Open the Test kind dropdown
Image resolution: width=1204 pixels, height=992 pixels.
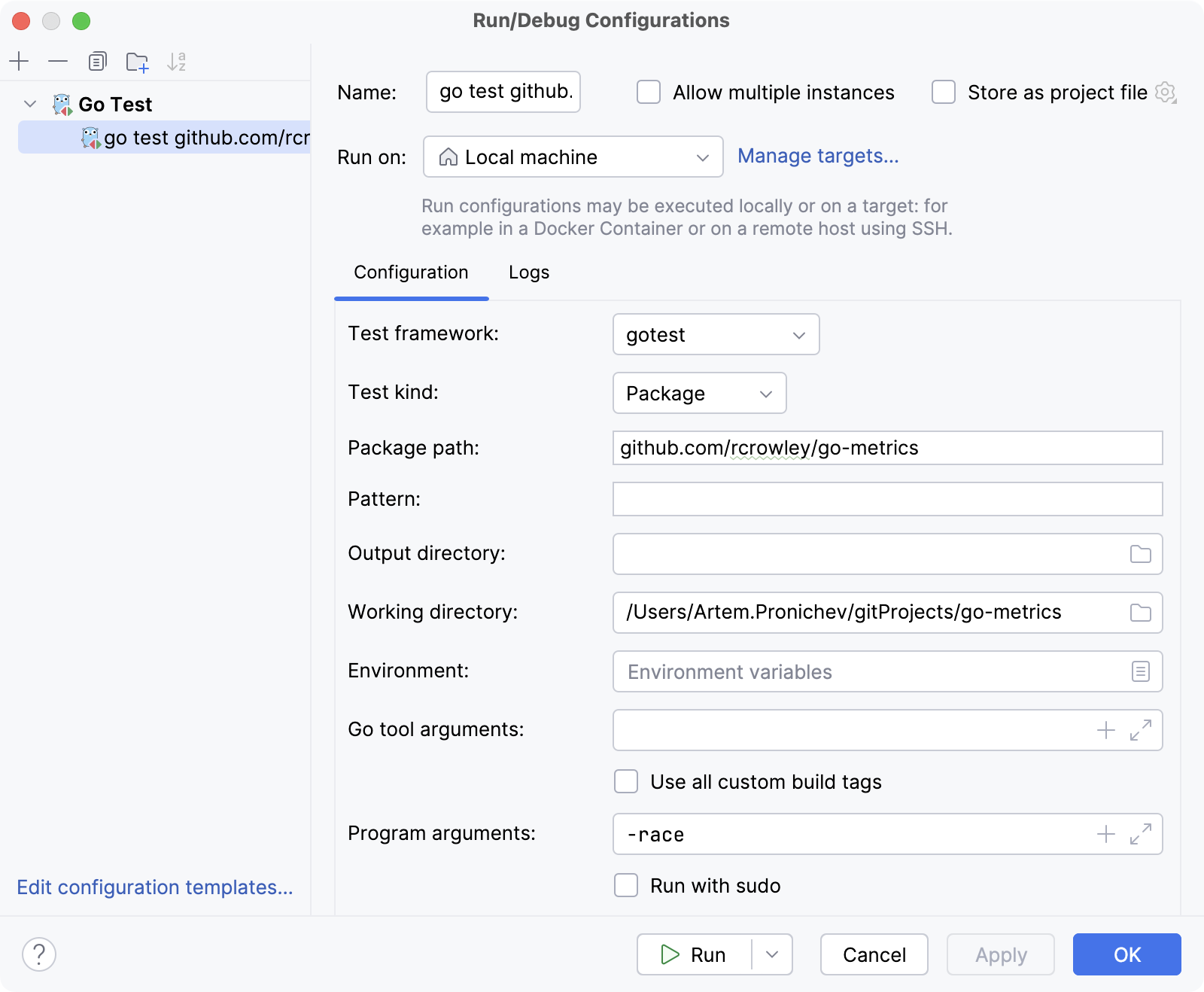click(699, 393)
